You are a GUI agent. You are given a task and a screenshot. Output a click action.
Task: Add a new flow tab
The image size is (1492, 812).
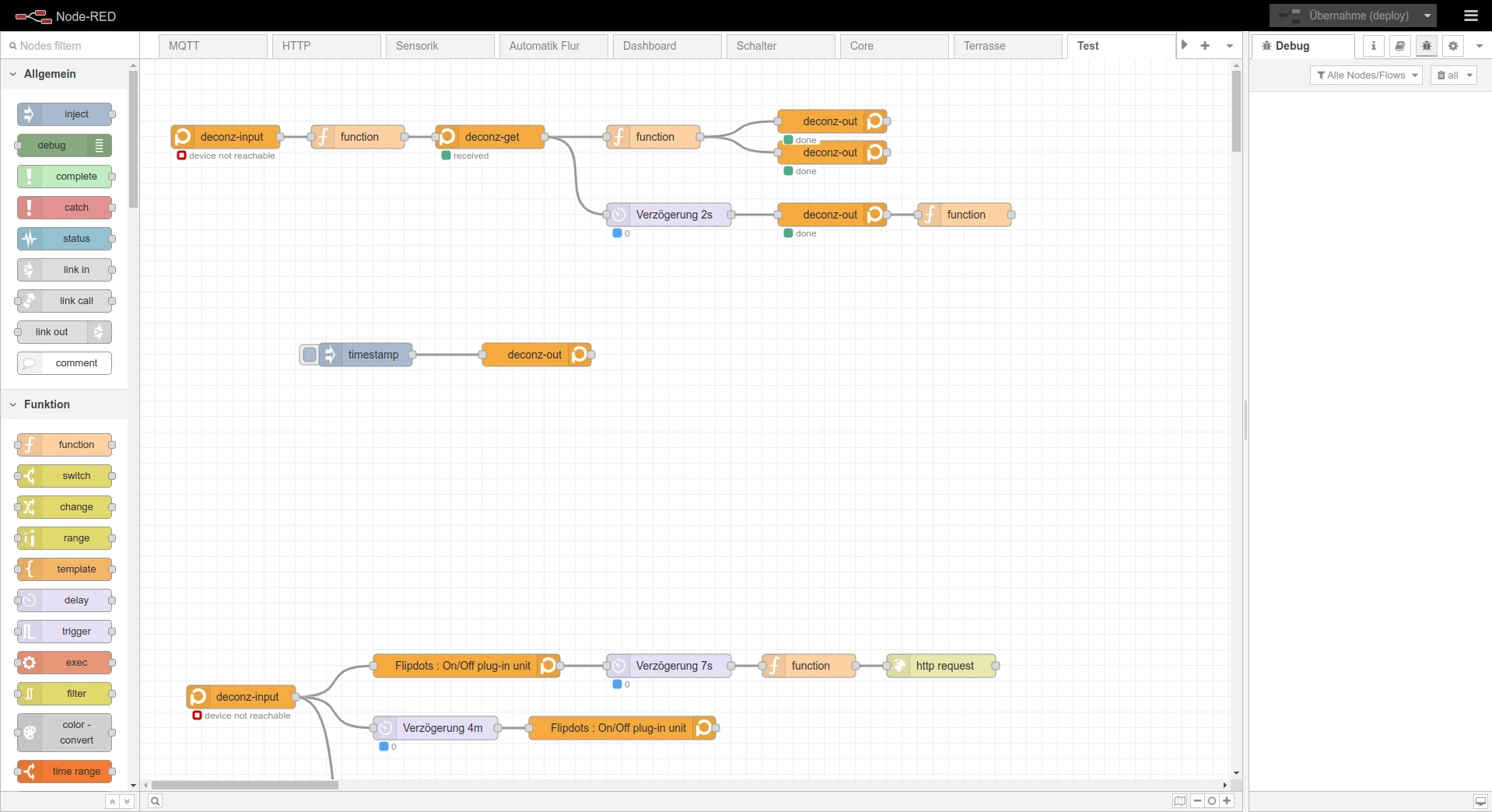1205,46
